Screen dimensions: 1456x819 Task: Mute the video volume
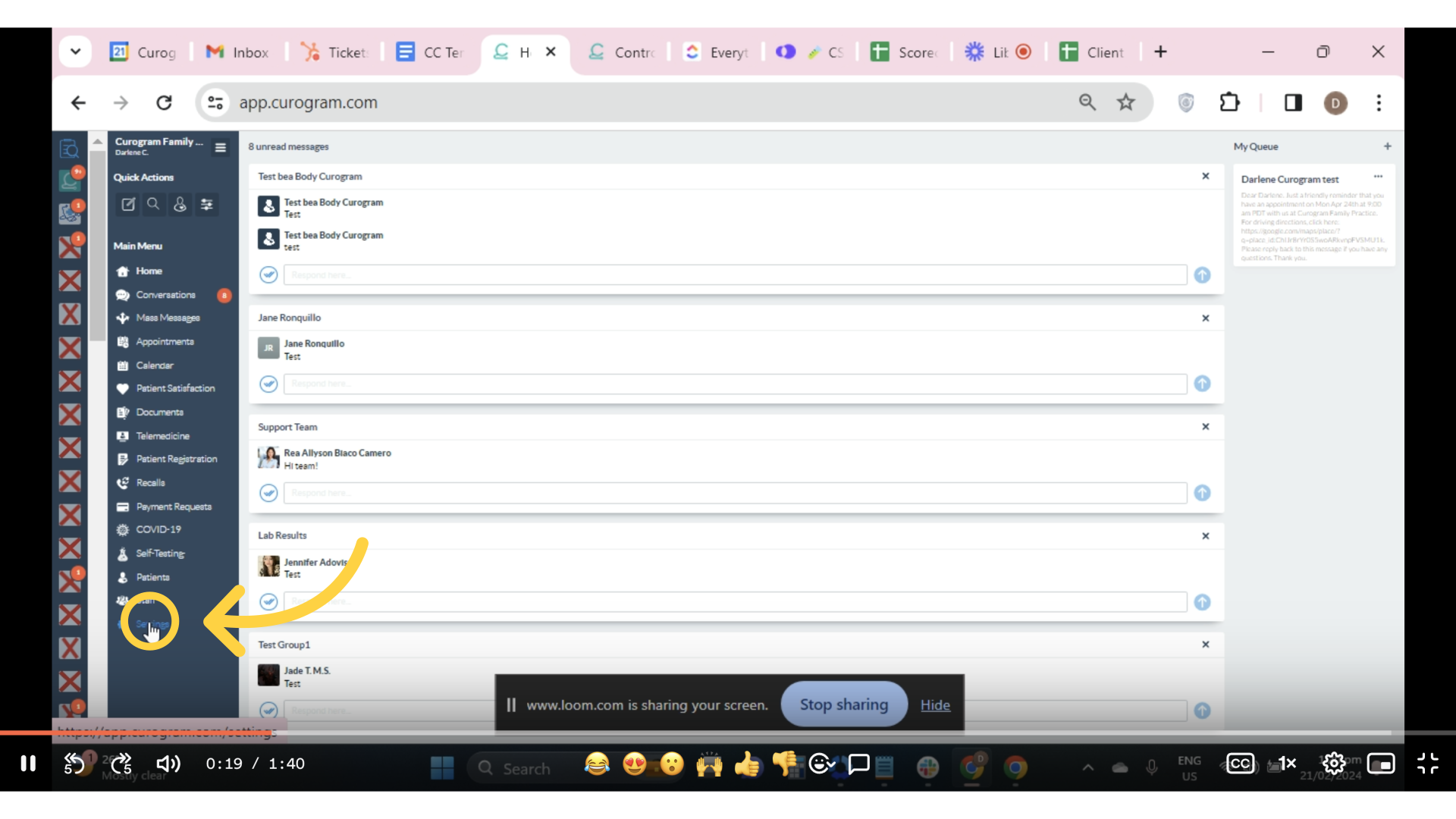(168, 763)
